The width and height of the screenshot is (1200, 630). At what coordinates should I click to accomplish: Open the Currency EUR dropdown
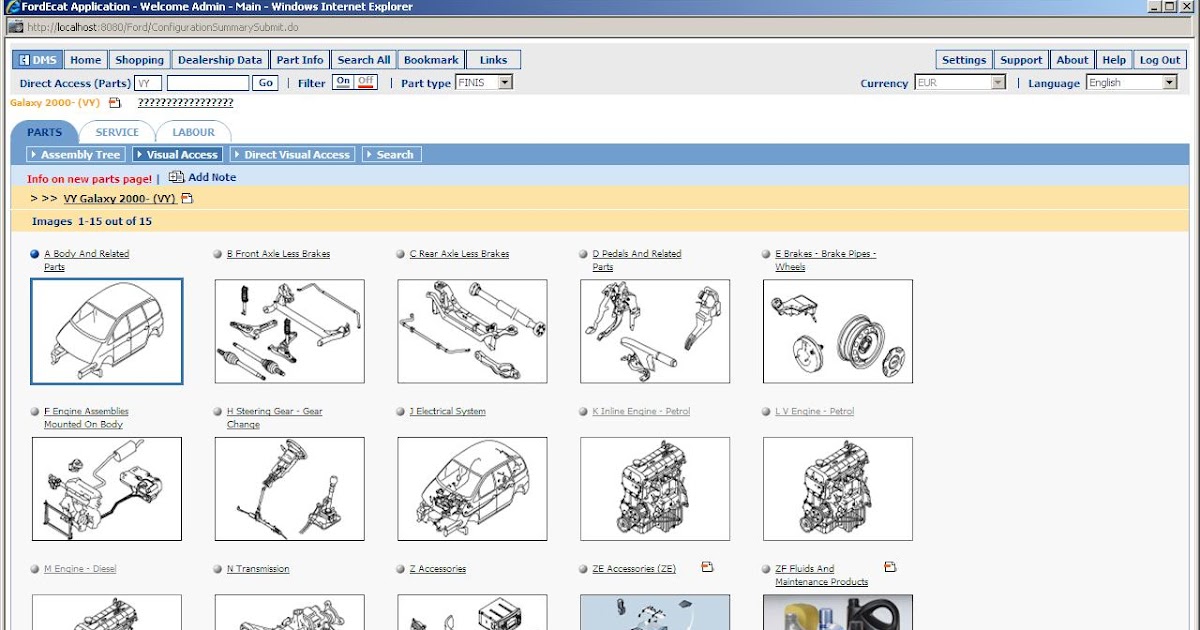[960, 82]
